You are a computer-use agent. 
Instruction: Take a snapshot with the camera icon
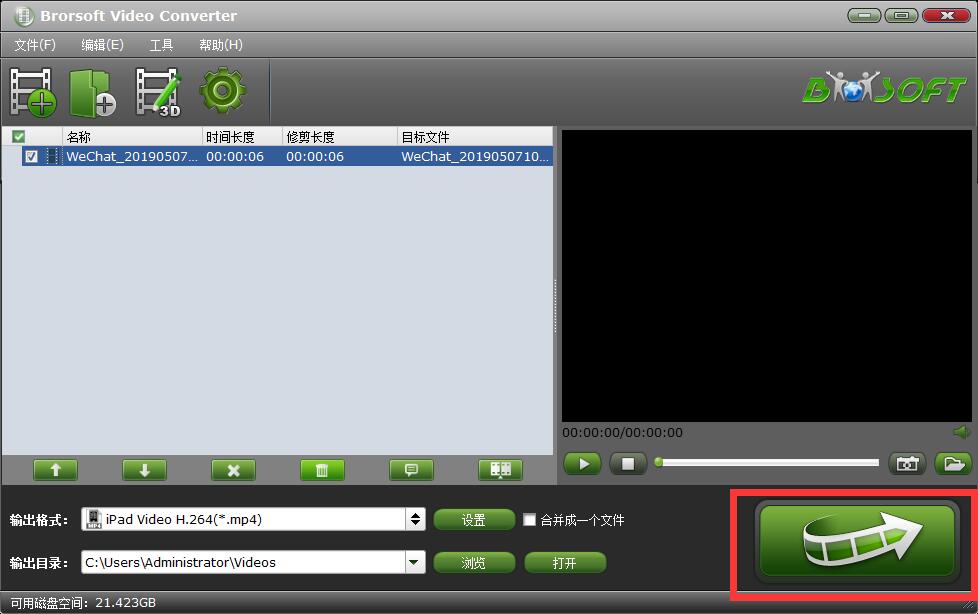click(x=907, y=463)
